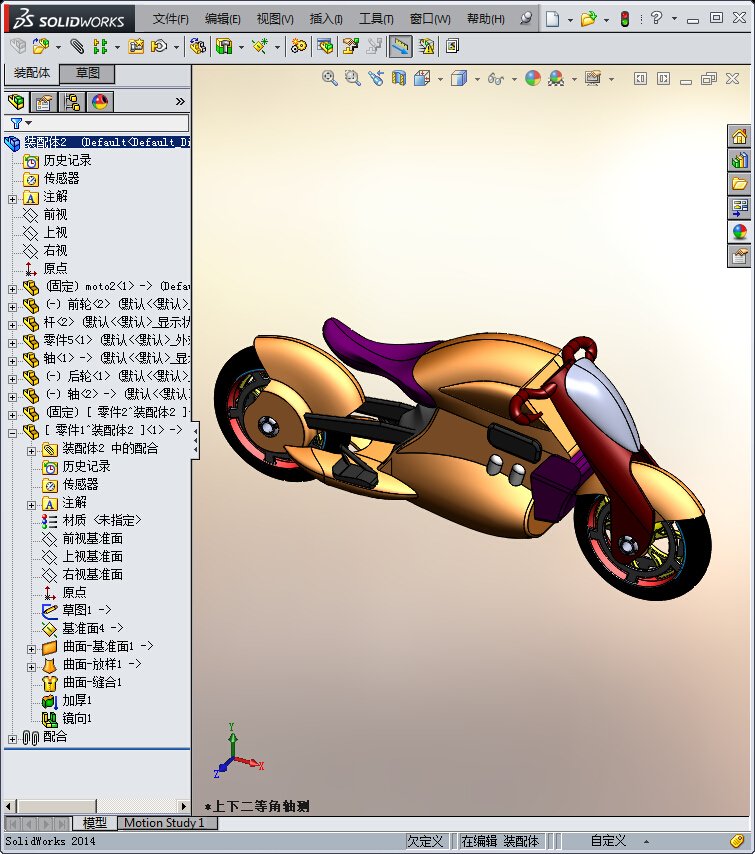Toggle the Section View icon
The image size is (755, 854).
pos(399,78)
